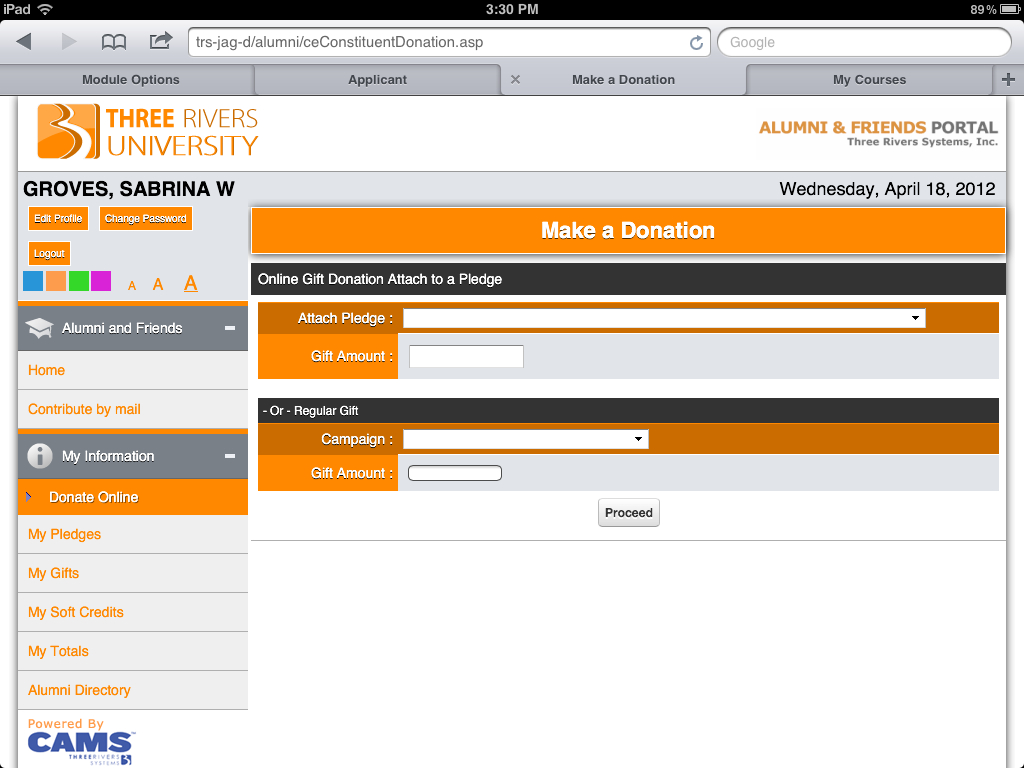Choose the magenta theme color swatch
1024x768 pixels.
click(101, 281)
